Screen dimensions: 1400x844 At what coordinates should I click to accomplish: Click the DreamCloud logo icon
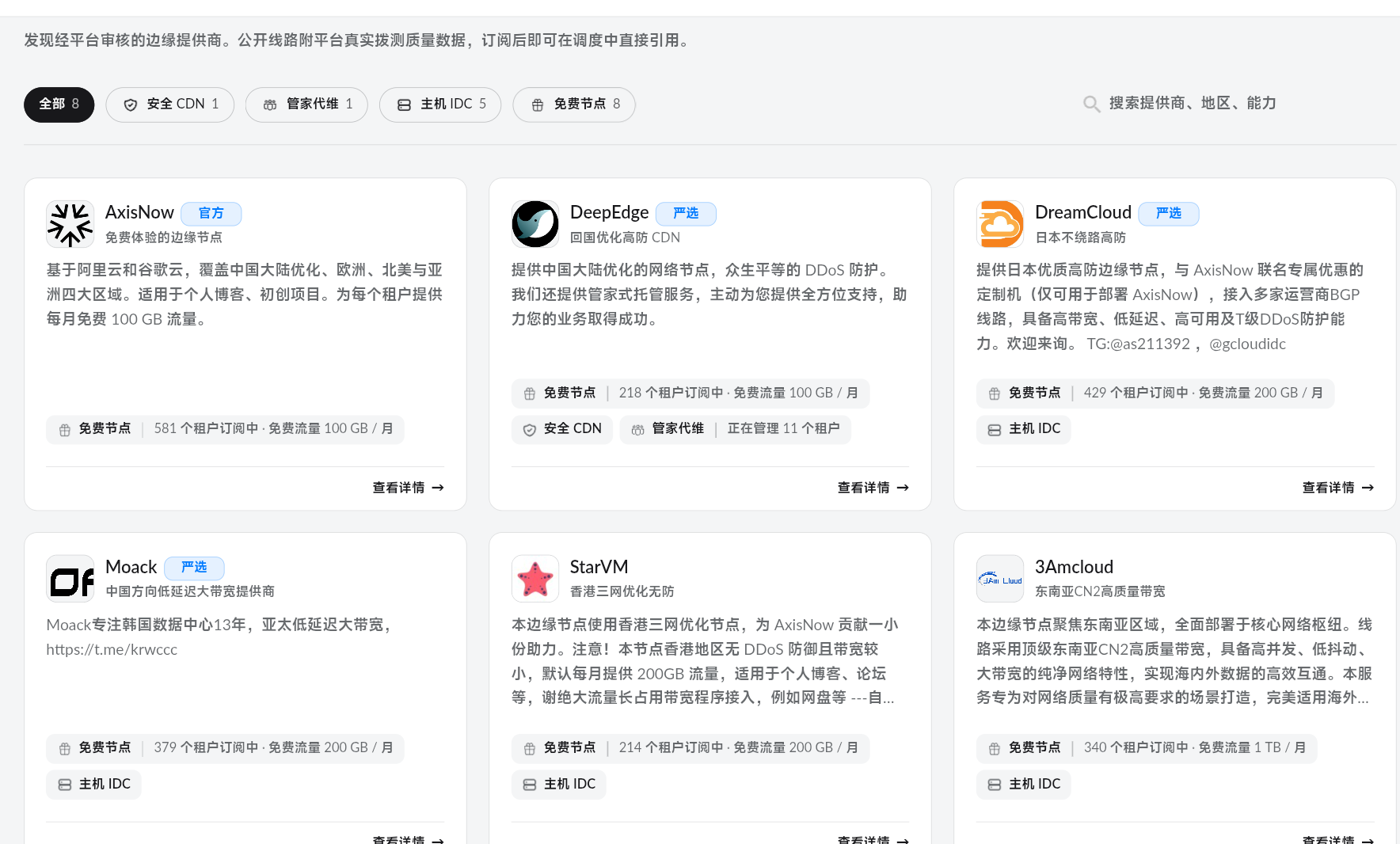coord(1000,224)
